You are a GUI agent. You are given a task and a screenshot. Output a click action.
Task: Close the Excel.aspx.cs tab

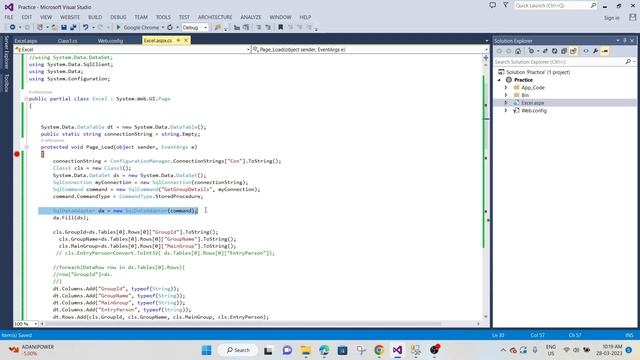coord(186,40)
